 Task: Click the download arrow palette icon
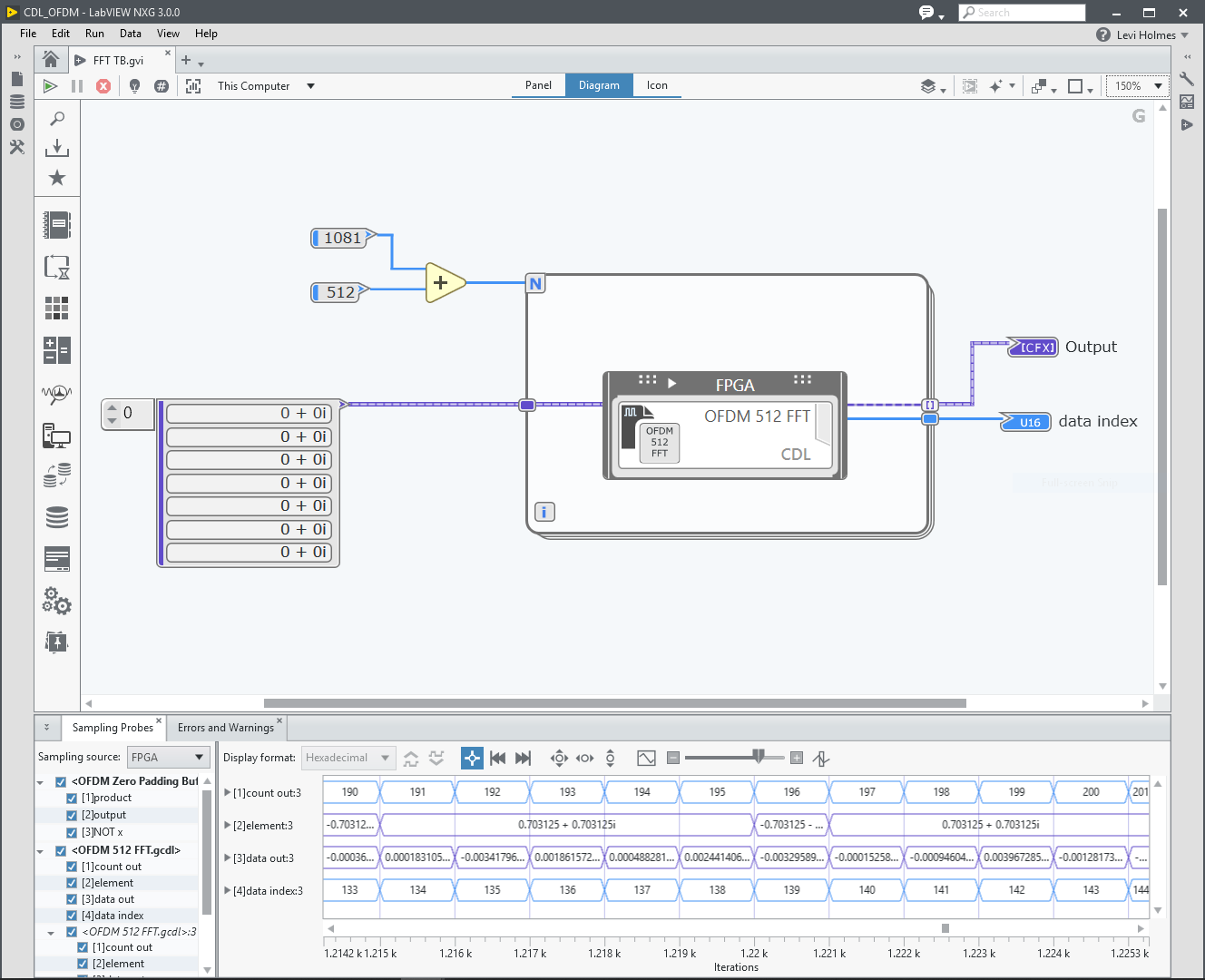57,147
